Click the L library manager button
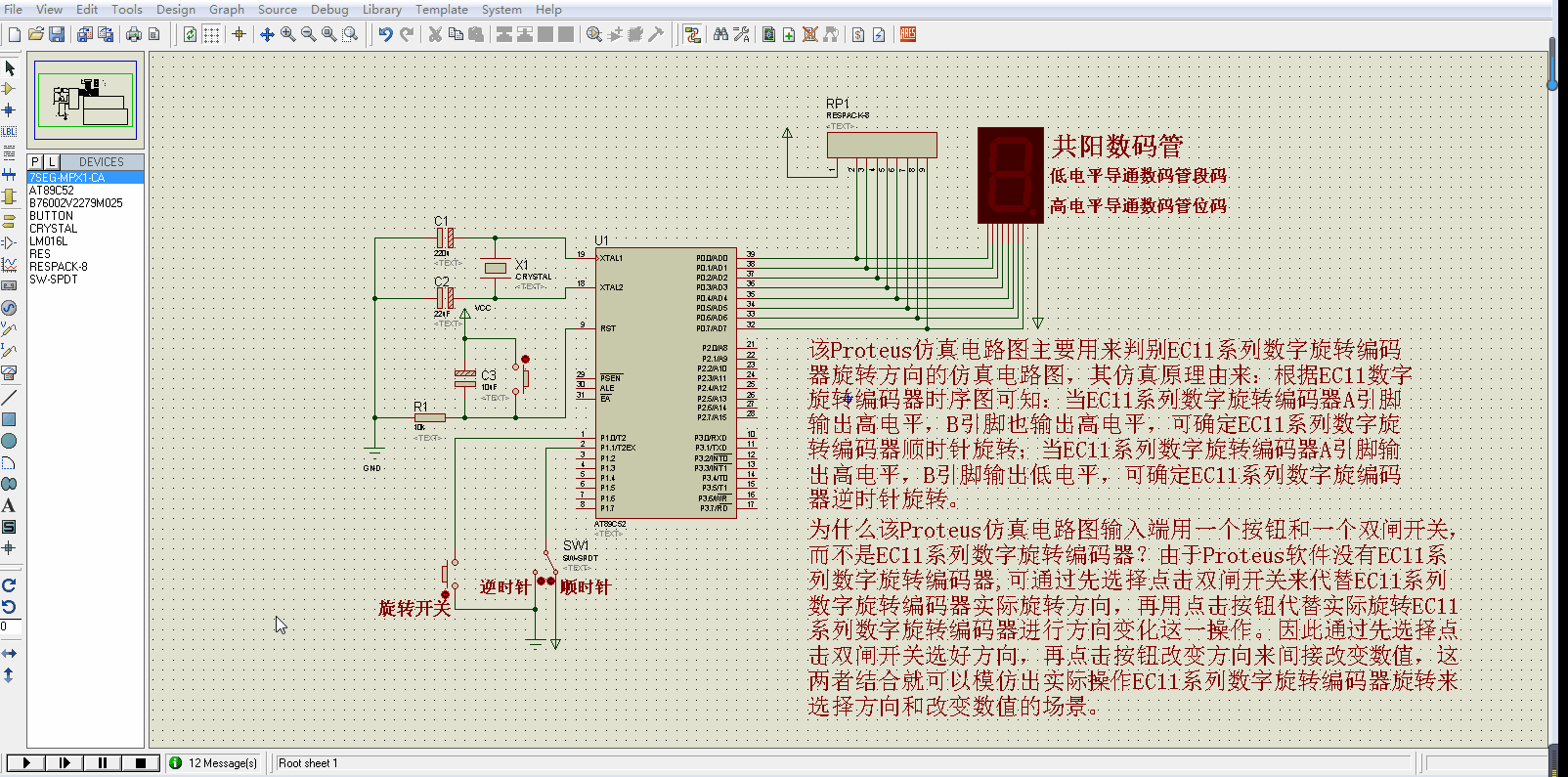 (52, 161)
